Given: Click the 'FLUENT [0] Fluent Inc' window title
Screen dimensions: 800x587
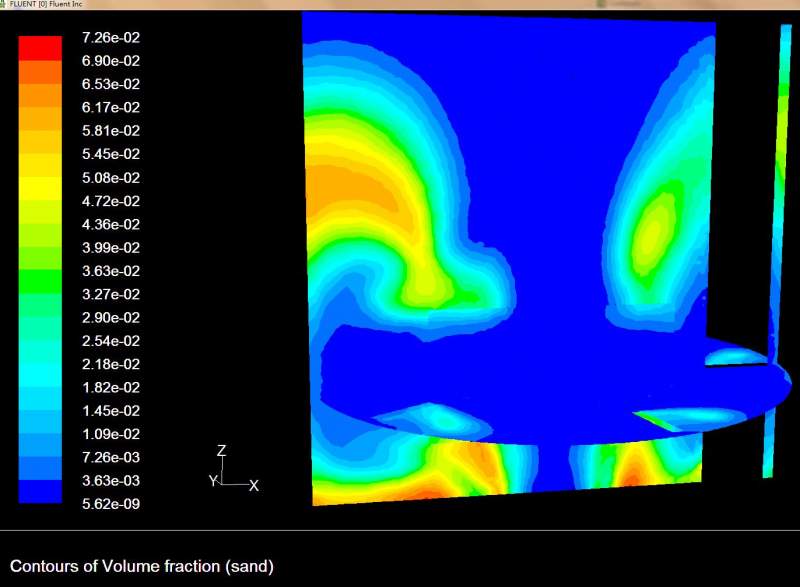Looking at the screenshot, I should click(x=46, y=4).
